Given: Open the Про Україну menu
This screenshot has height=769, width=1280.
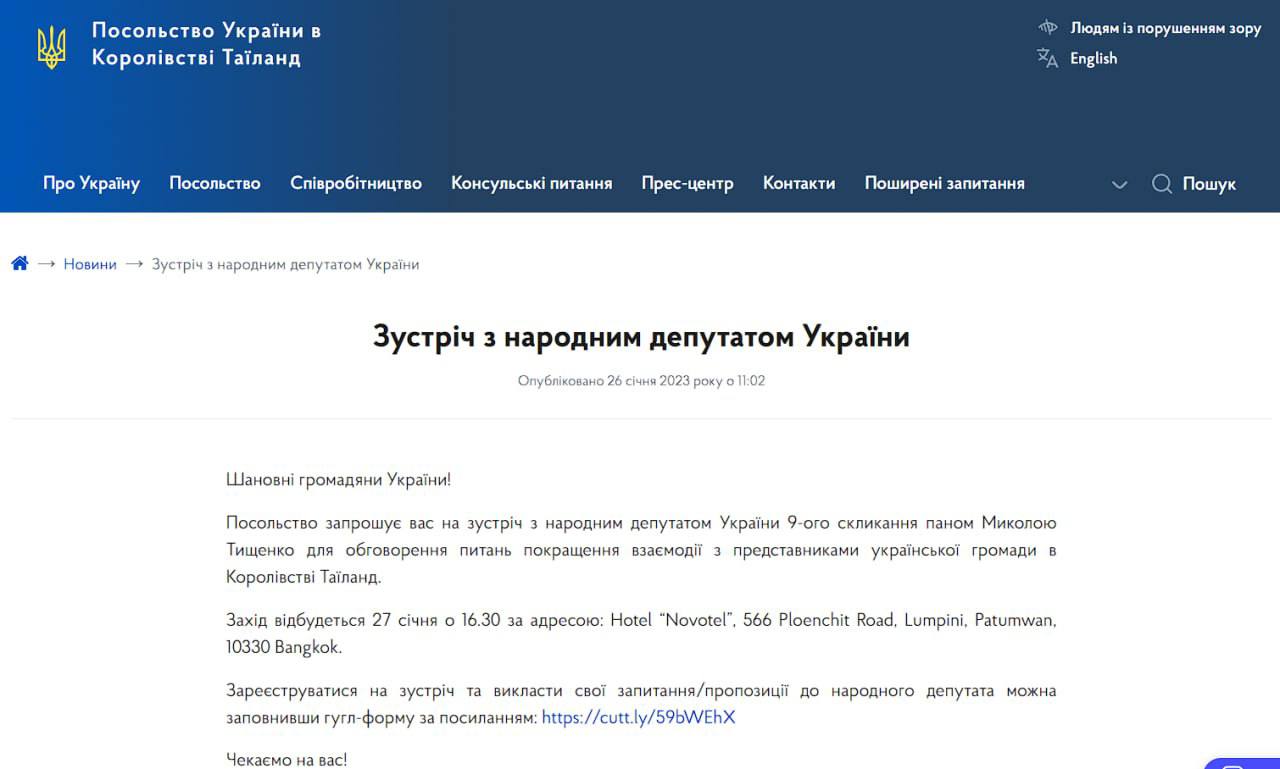Looking at the screenshot, I should [91, 183].
